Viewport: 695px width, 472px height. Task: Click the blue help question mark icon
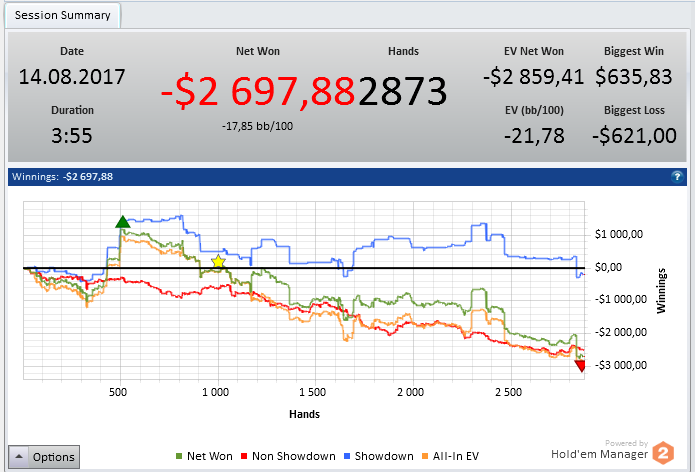coord(677,177)
